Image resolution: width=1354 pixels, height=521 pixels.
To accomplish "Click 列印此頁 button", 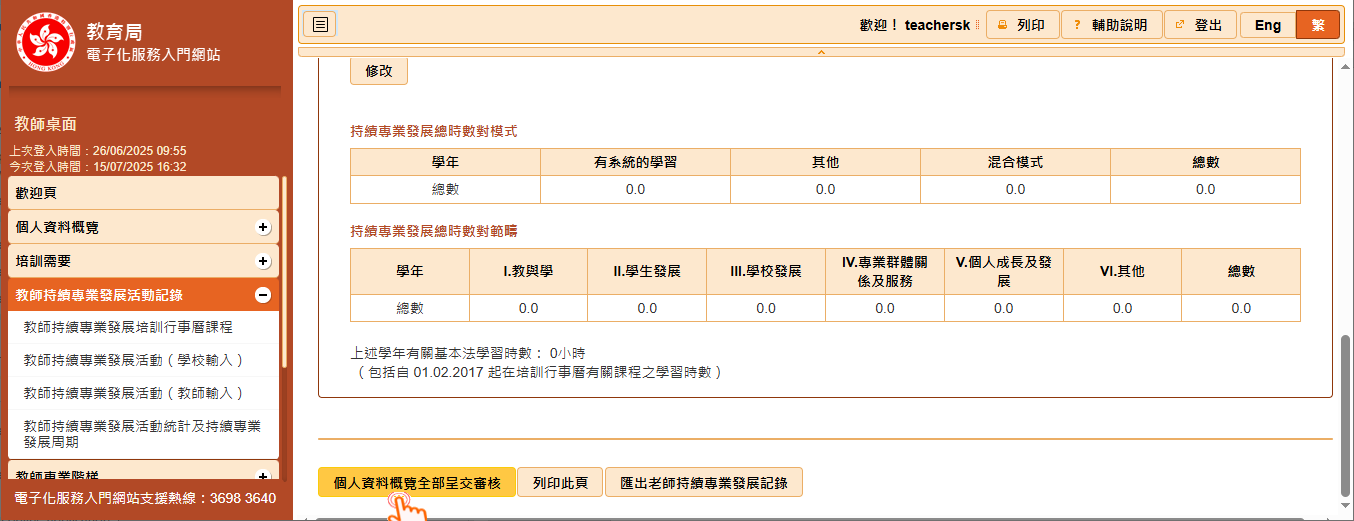I will point(560,482).
